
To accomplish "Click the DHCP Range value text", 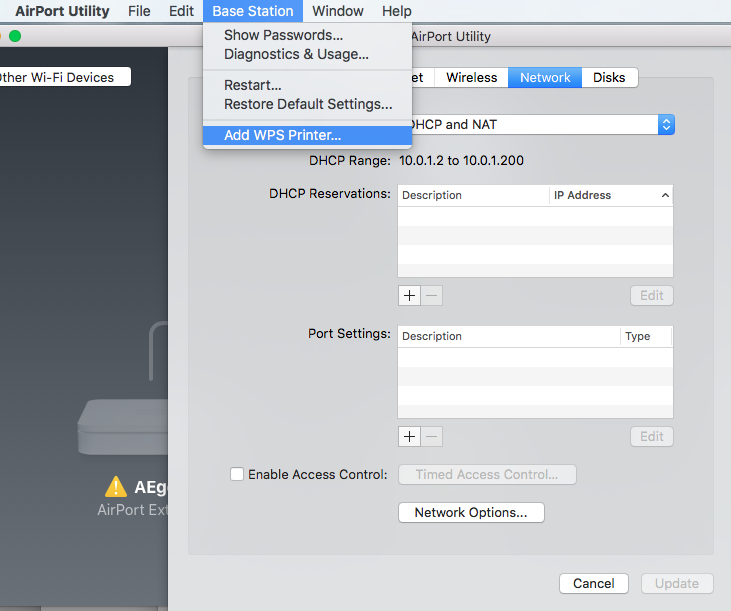I will (x=461, y=161).
